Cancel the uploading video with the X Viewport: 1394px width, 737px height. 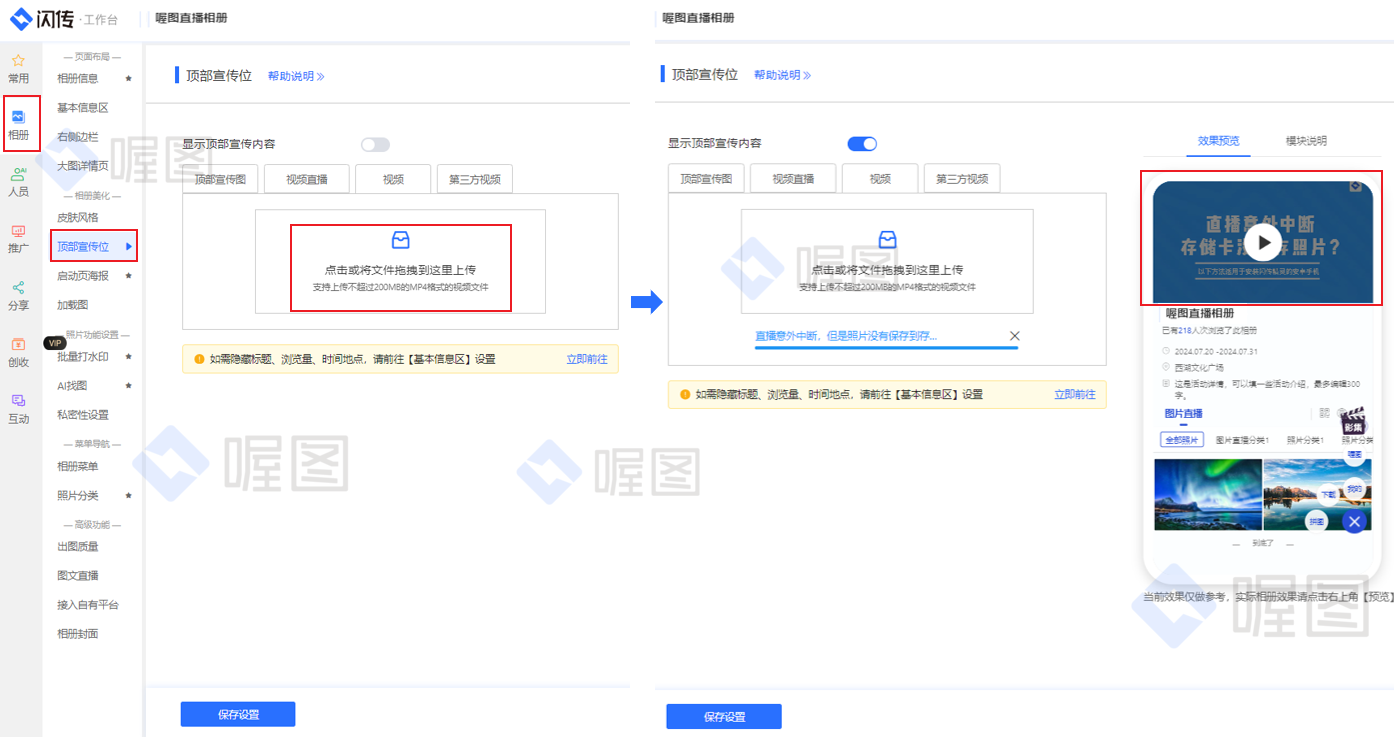[1014, 336]
